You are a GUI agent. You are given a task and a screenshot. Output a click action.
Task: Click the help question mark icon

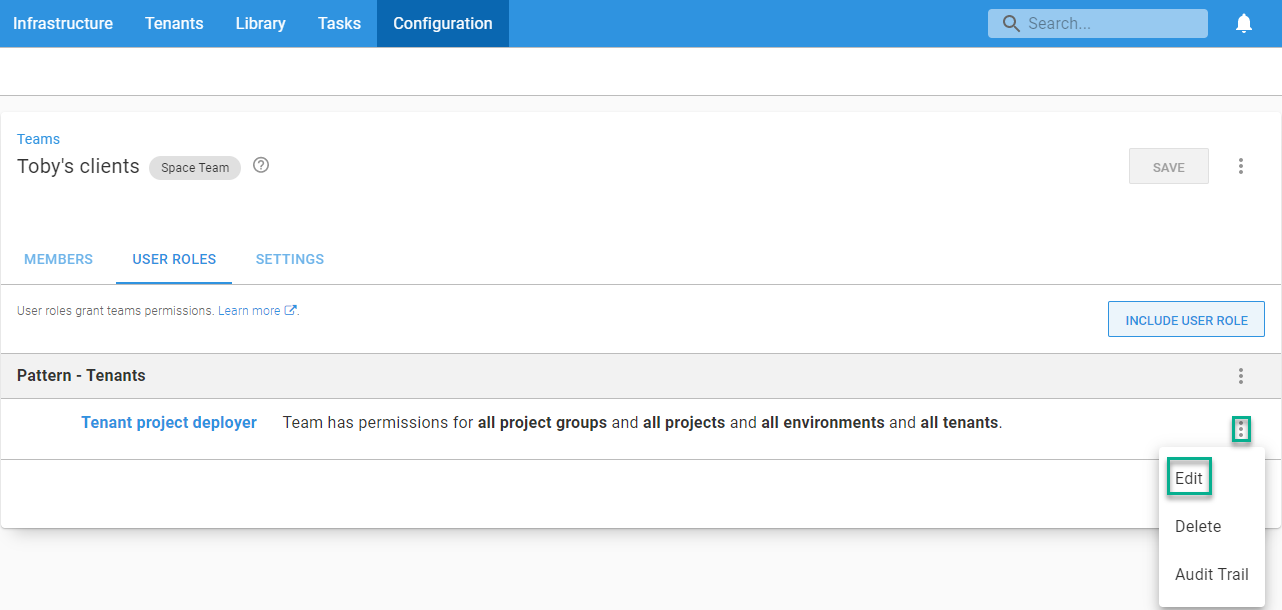[x=261, y=166]
